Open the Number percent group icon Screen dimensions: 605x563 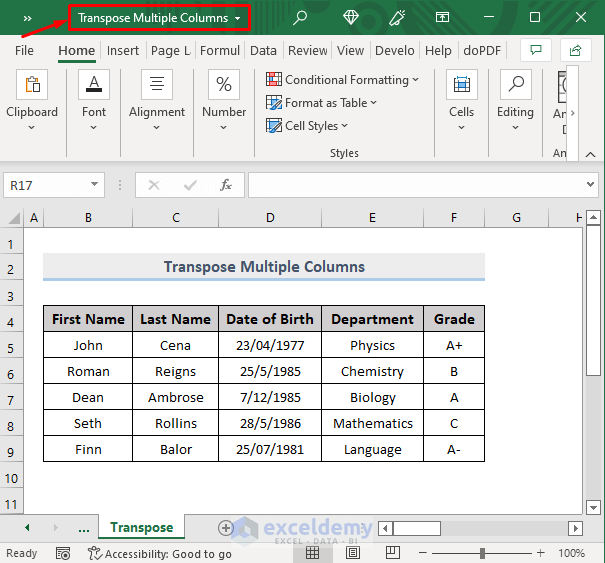click(x=224, y=84)
